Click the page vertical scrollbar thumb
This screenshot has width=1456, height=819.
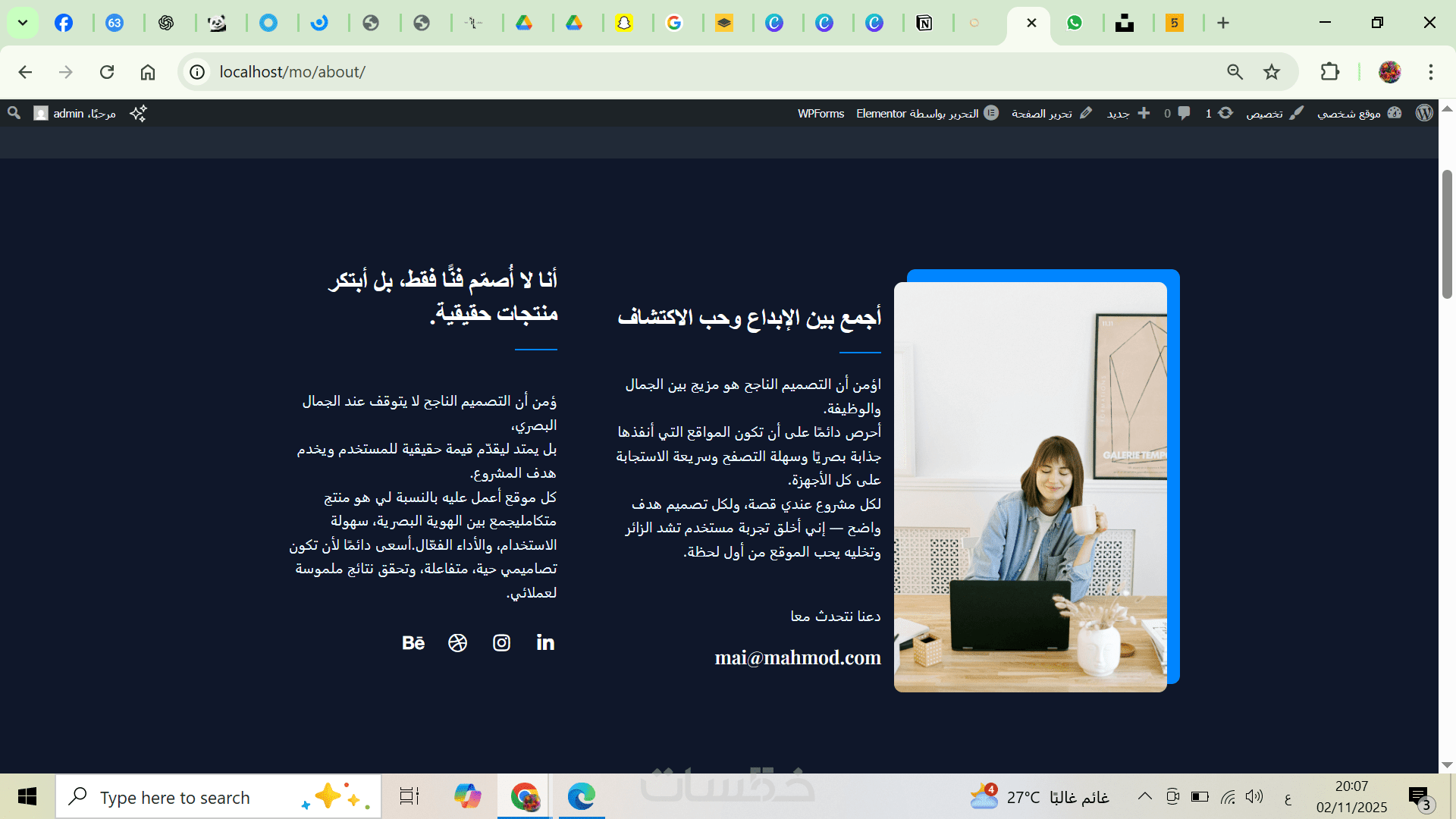pos(1447,235)
